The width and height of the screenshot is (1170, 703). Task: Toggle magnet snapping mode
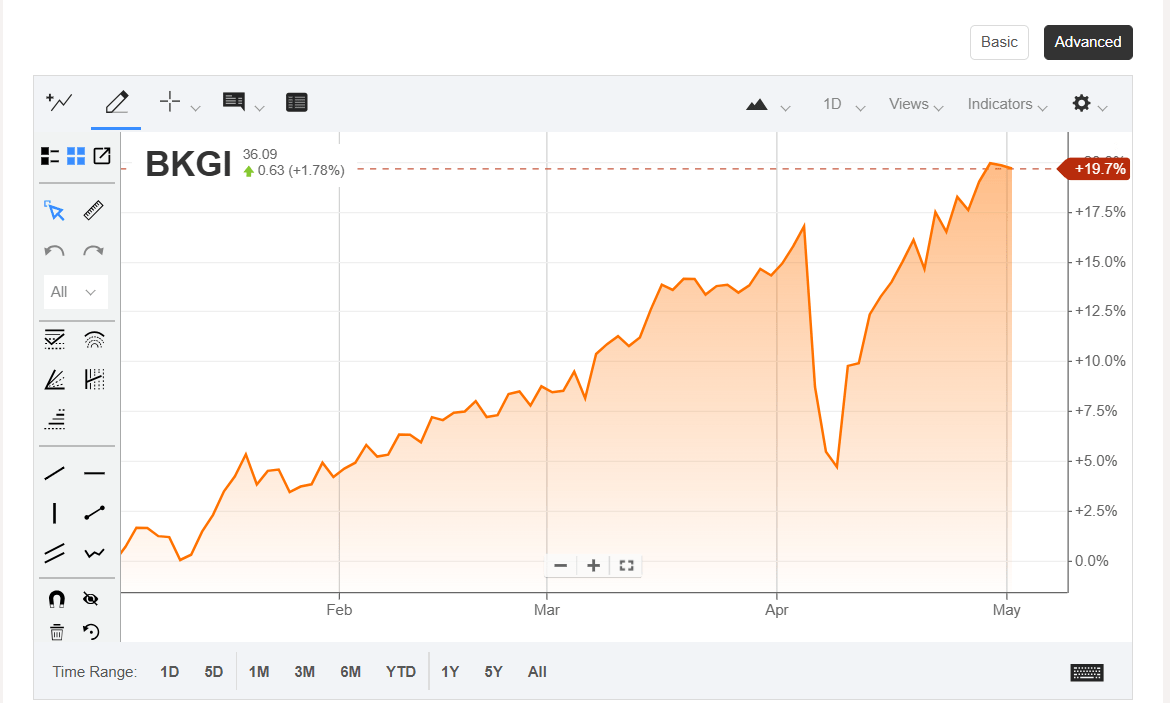55,597
